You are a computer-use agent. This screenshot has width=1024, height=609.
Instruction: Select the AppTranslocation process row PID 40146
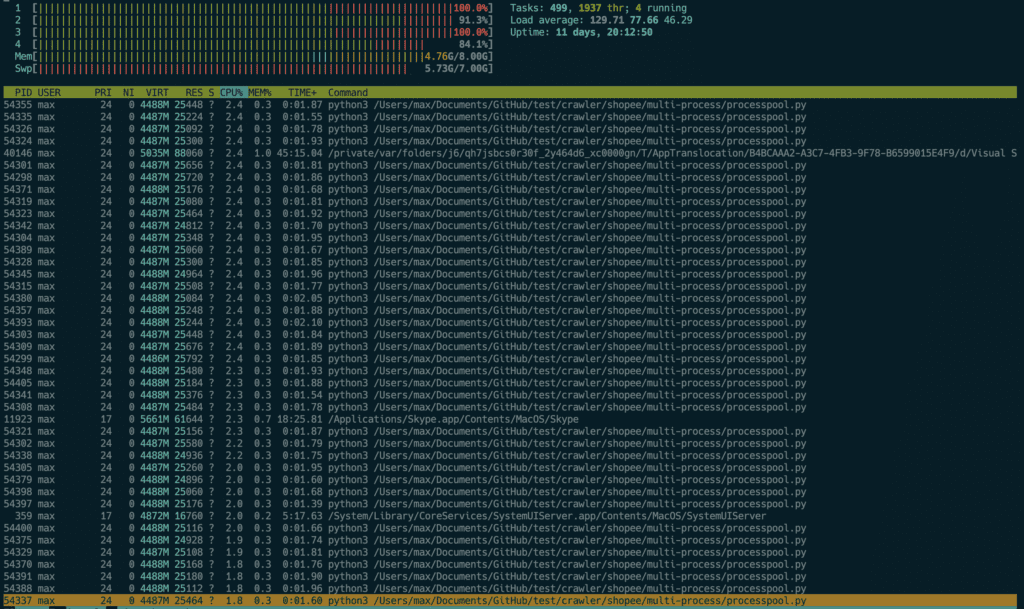point(510,153)
